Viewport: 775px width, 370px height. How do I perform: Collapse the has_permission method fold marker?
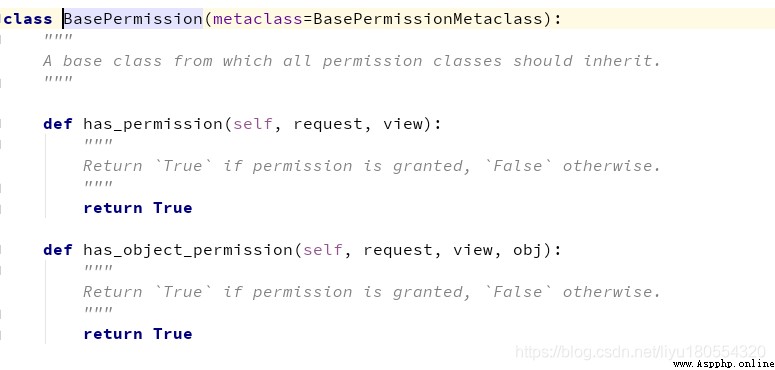click(x=1, y=124)
